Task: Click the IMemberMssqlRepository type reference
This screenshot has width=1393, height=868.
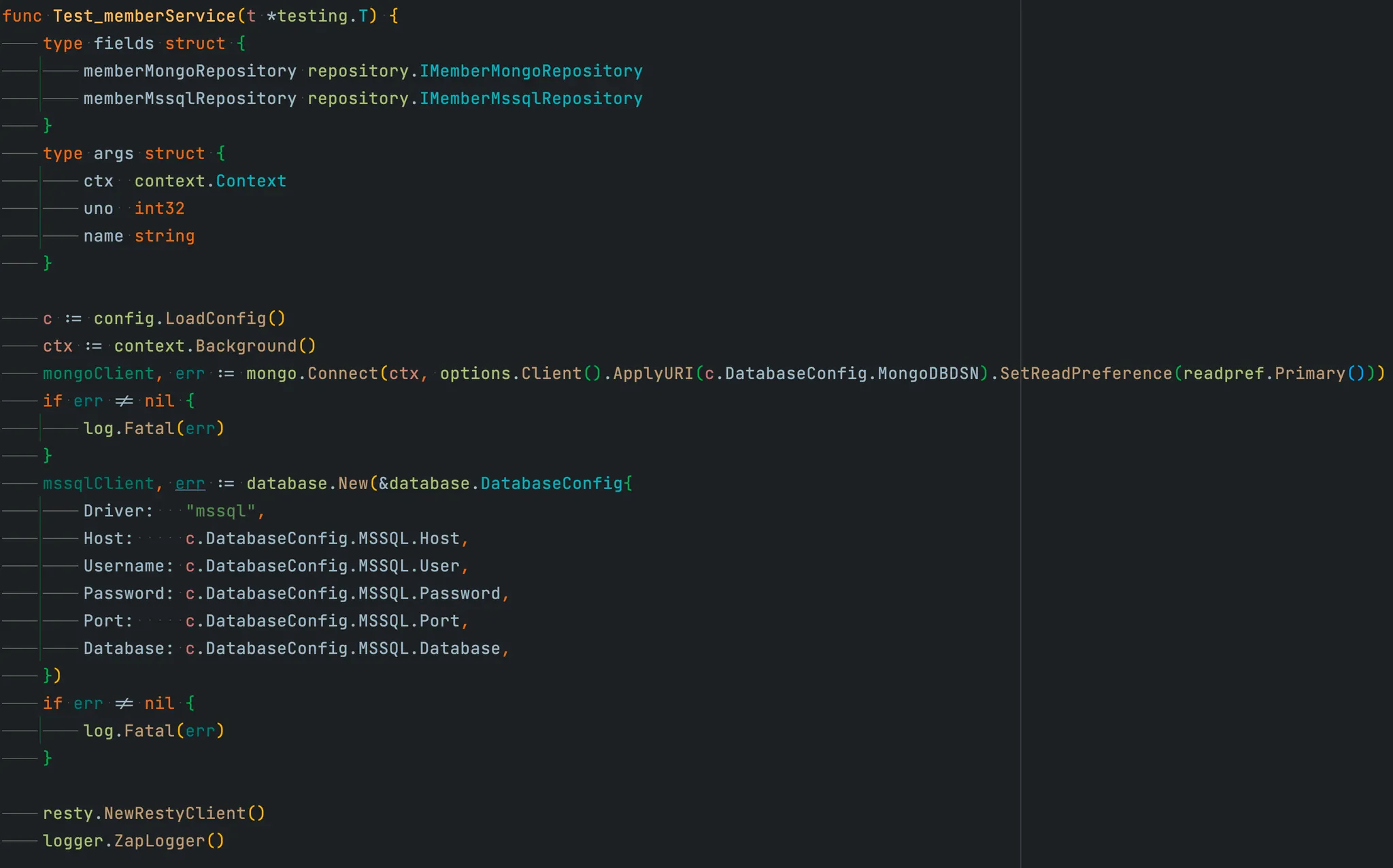Action: [531, 99]
